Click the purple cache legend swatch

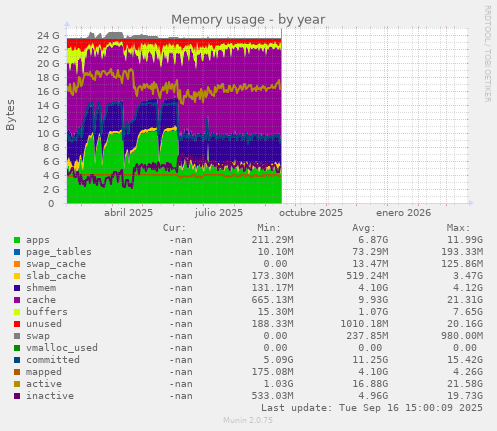[17, 300]
